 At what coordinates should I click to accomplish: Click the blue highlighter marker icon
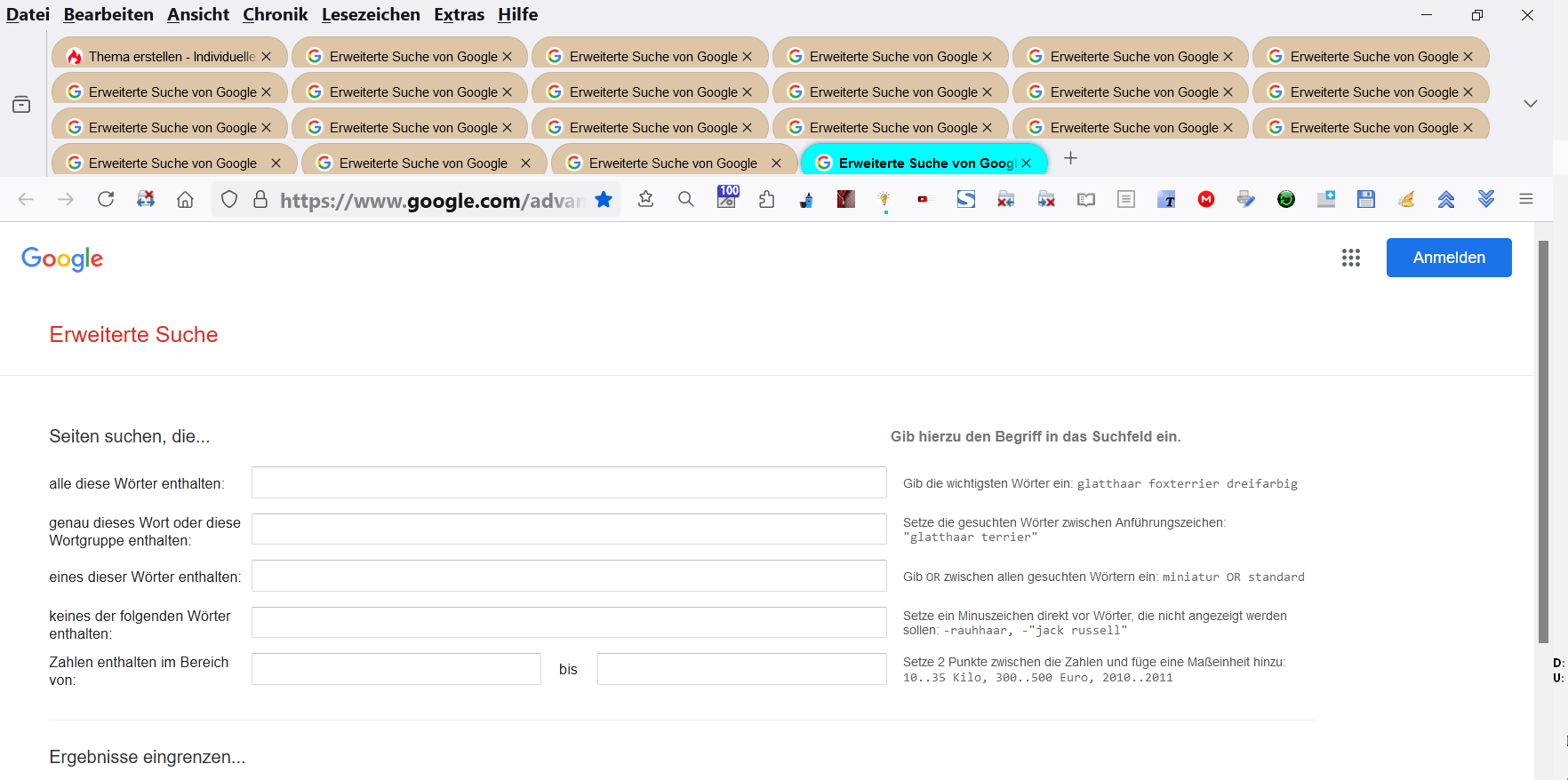806,200
